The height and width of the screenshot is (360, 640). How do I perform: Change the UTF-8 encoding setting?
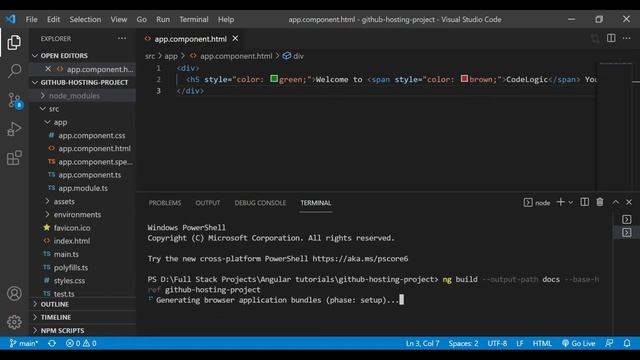(x=497, y=343)
